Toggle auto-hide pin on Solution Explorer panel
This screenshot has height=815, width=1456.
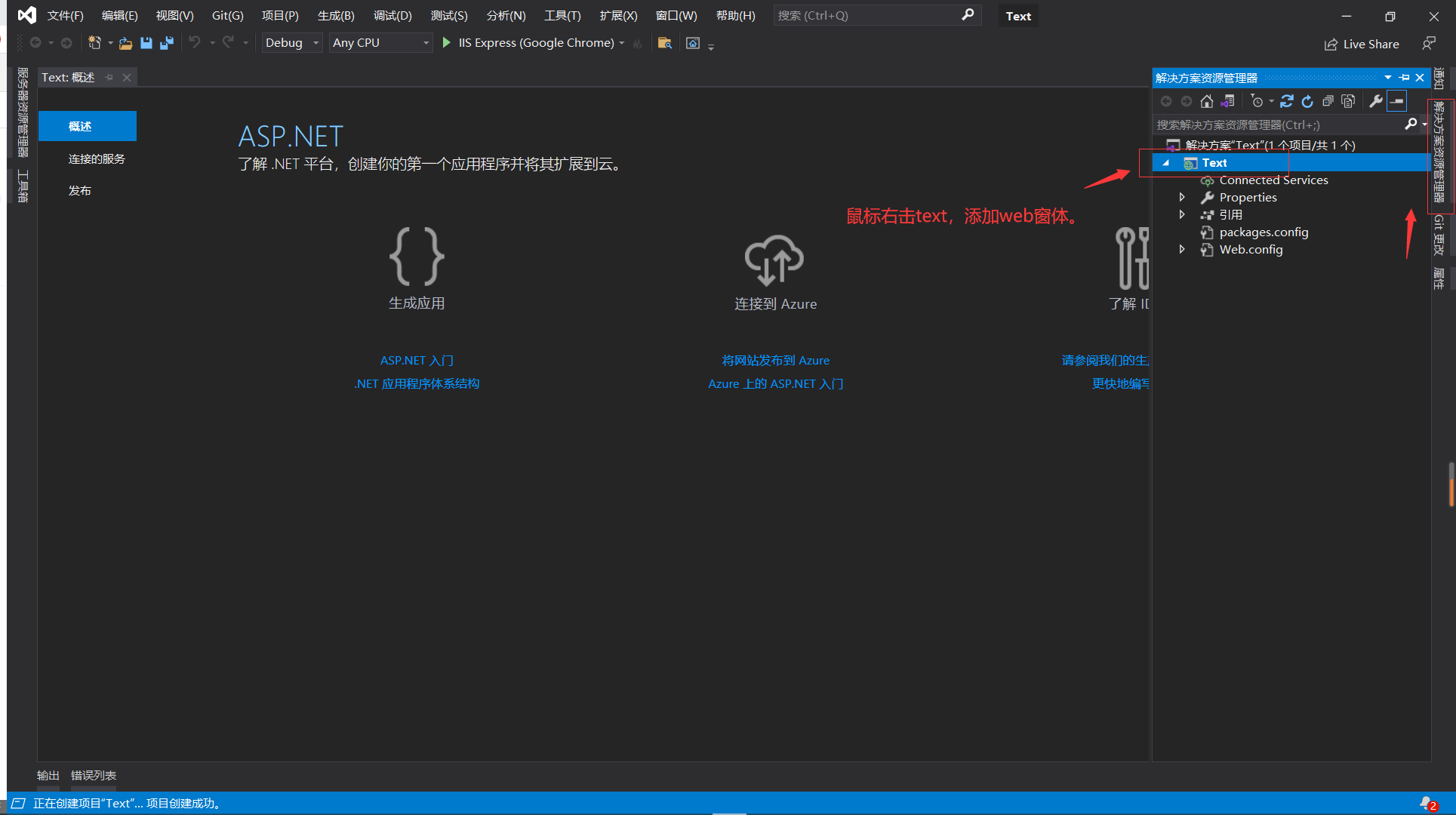pyautogui.click(x=1404, y=78)
